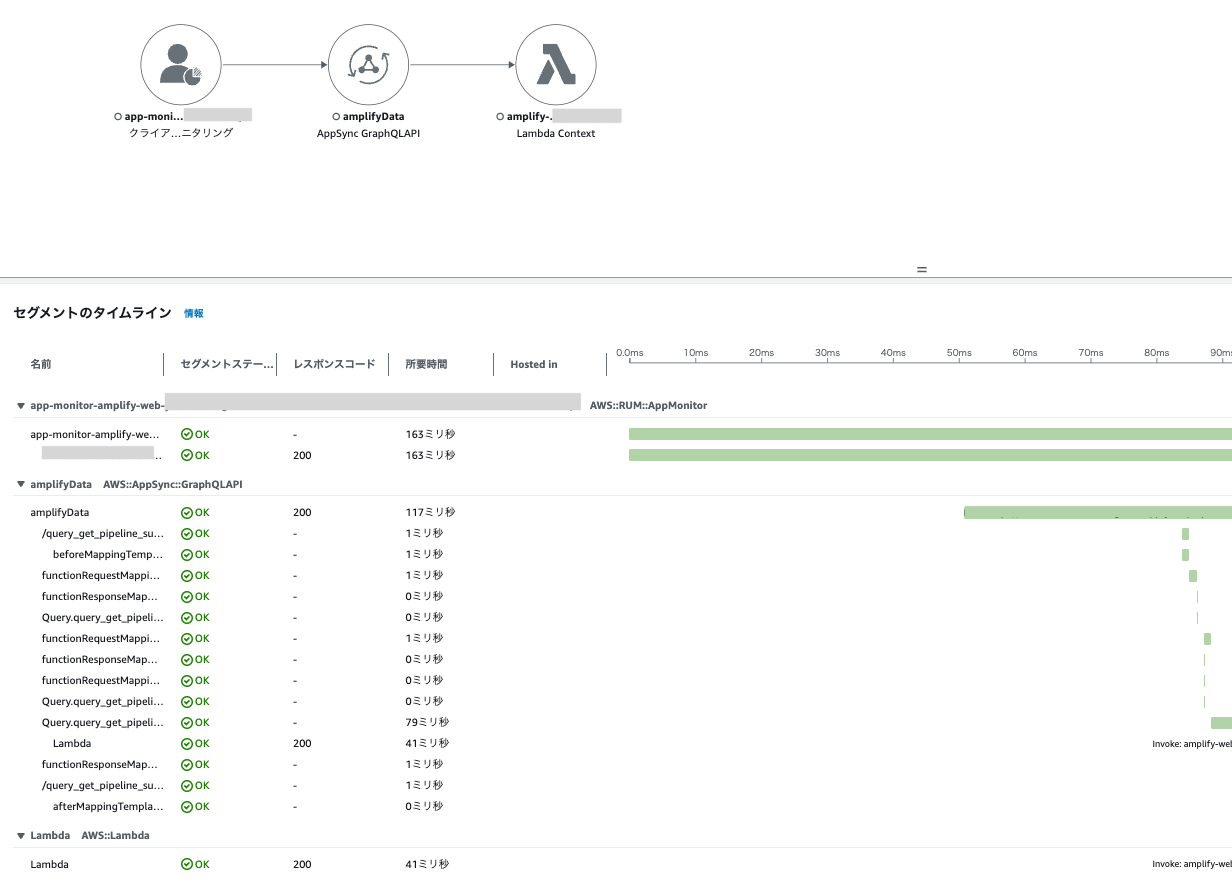Click the app-monitor-amplify-we row's timeline bar

tap(930, 434)
